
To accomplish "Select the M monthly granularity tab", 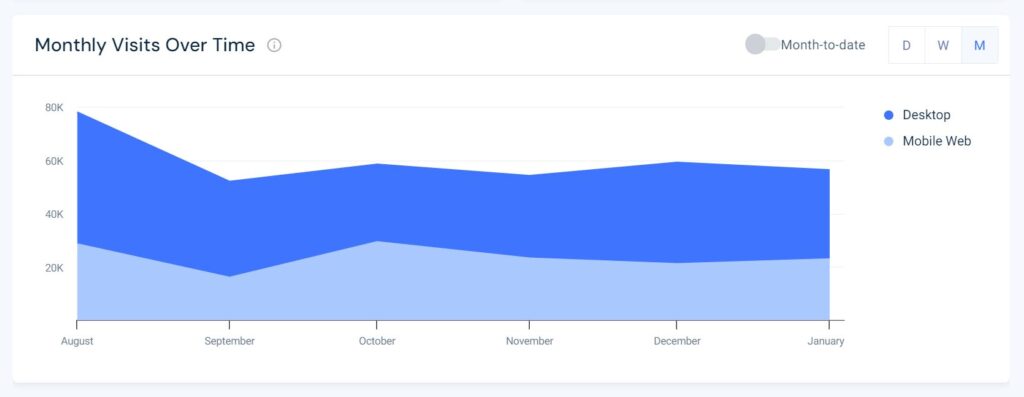I will coord(980,45).
